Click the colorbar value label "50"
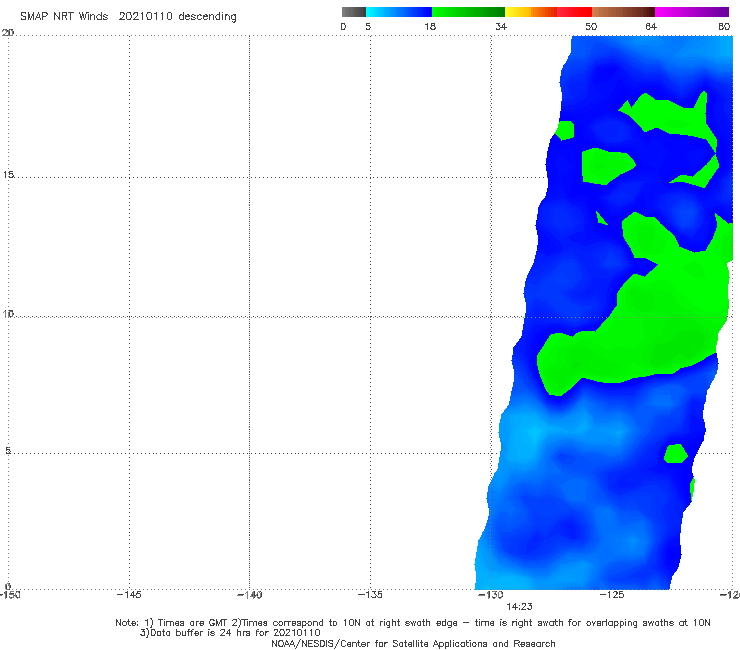 point(591,27)
